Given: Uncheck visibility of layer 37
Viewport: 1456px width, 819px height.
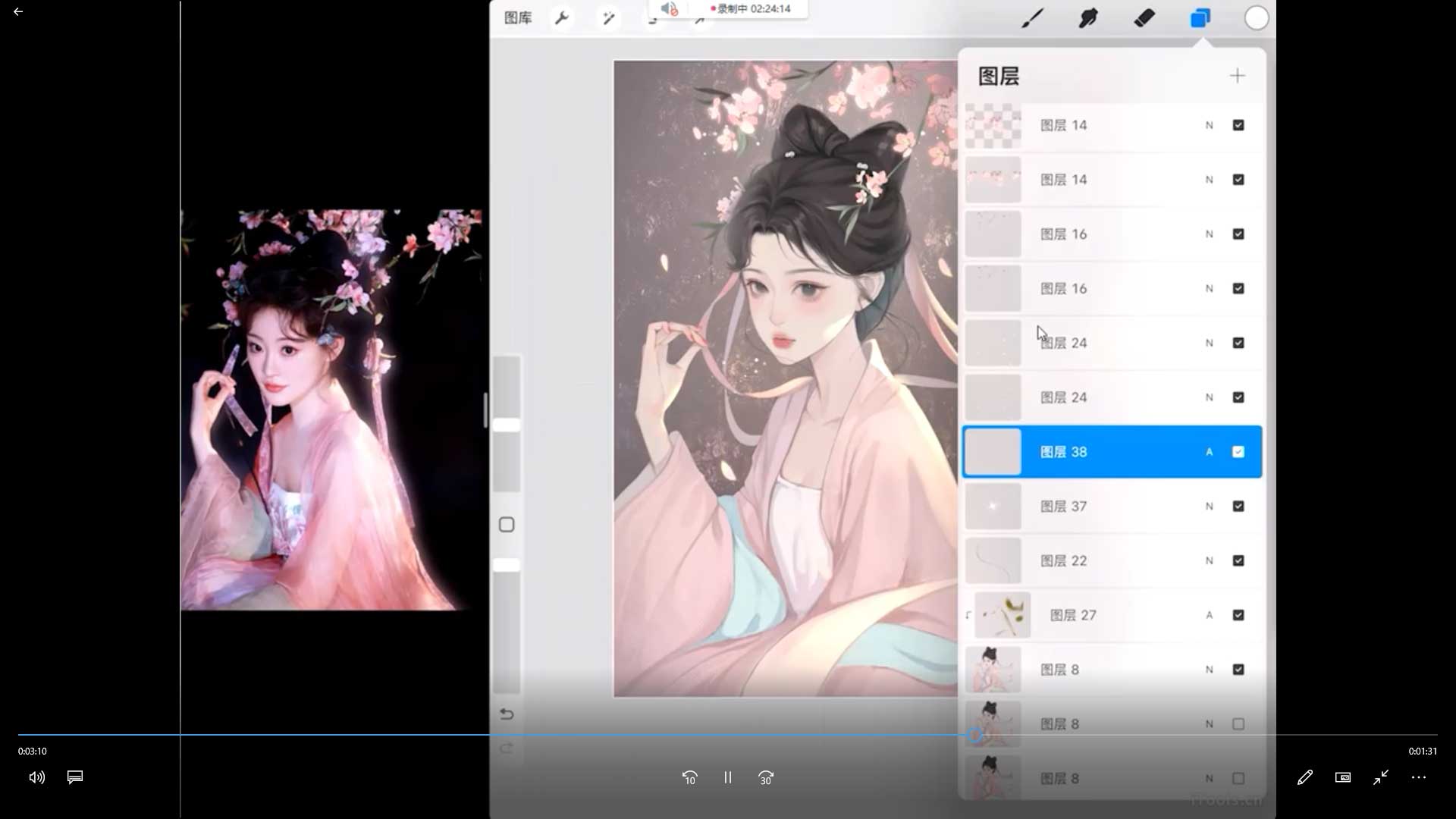Looking at the screenshot, I should click(1238, 507).
